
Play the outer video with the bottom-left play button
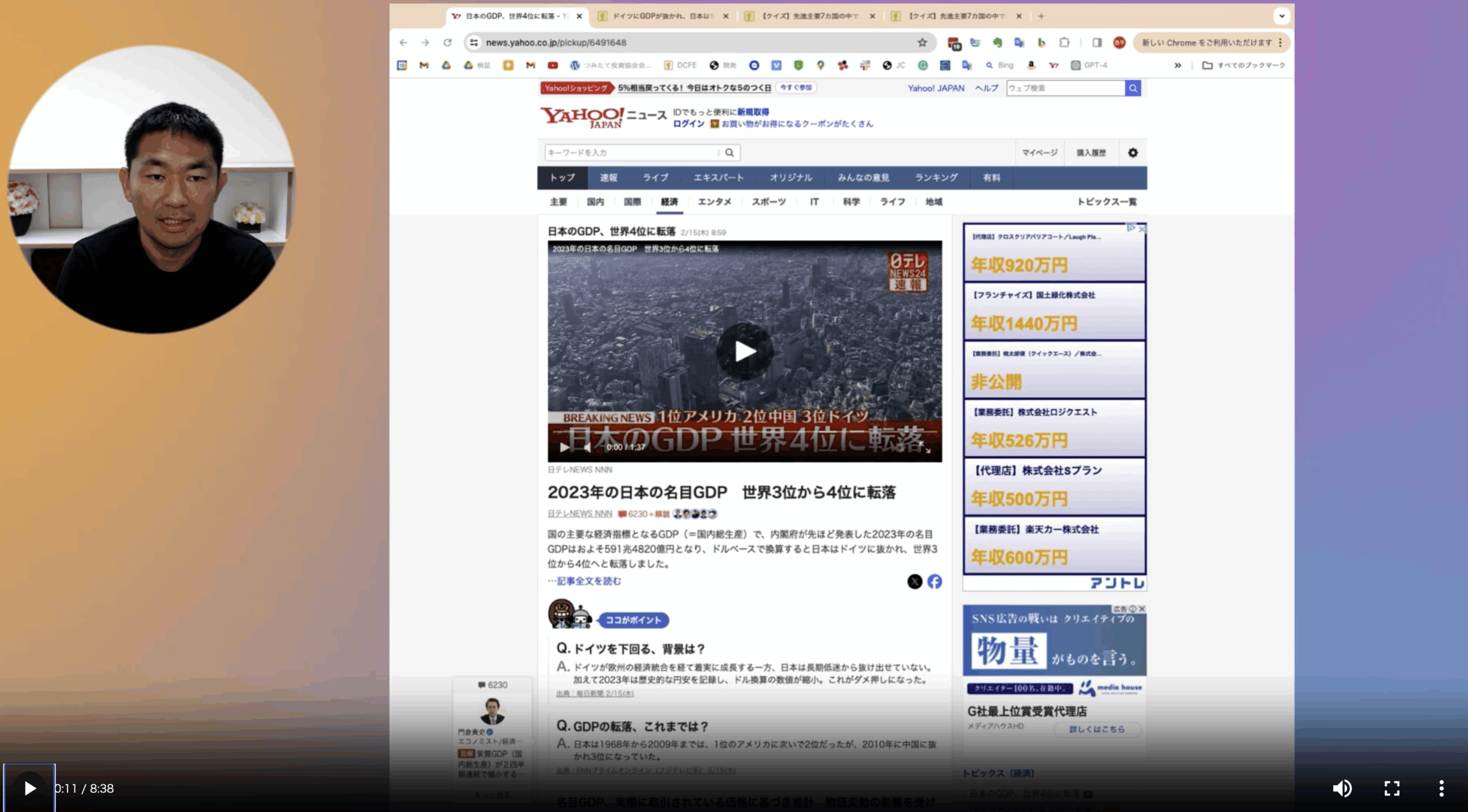coord(30,788)
